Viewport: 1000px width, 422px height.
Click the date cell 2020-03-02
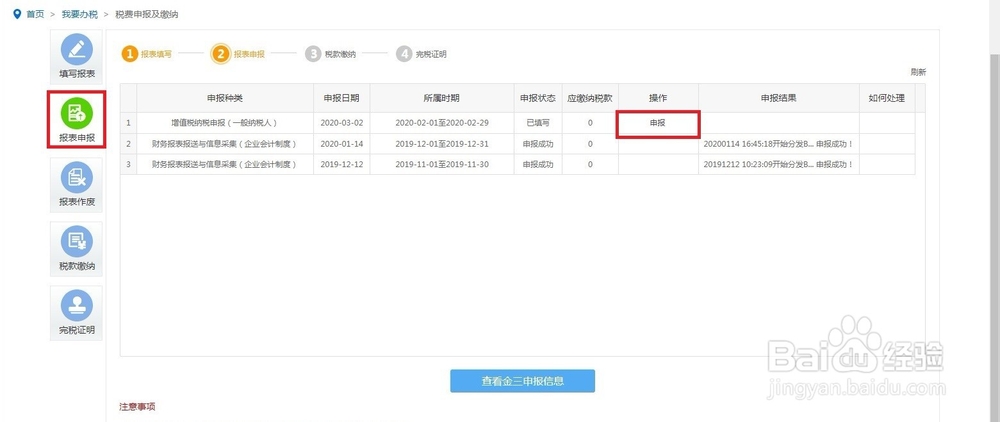pos(341,123)
